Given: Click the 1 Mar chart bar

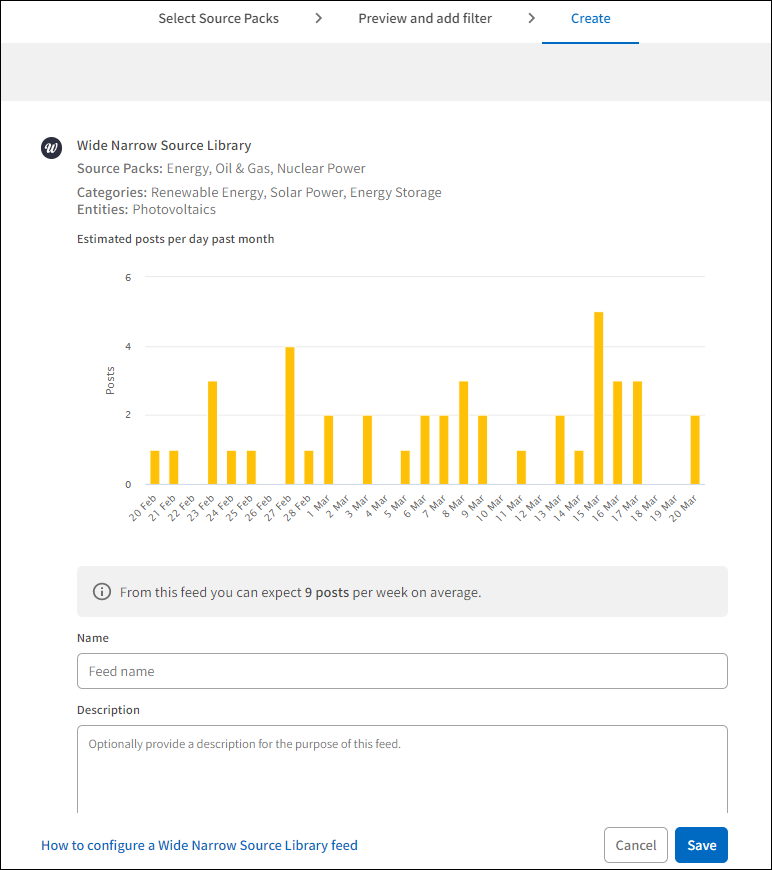Looking at the screenshot, I should coord(328,451).
